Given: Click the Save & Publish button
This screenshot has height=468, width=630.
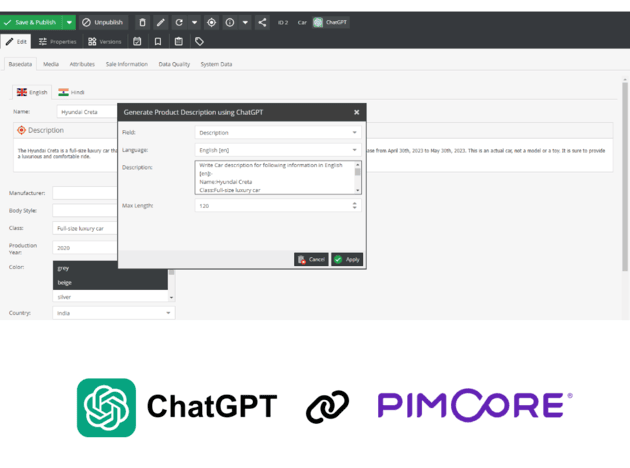Looking at the screenshot, I should point(31,22).
